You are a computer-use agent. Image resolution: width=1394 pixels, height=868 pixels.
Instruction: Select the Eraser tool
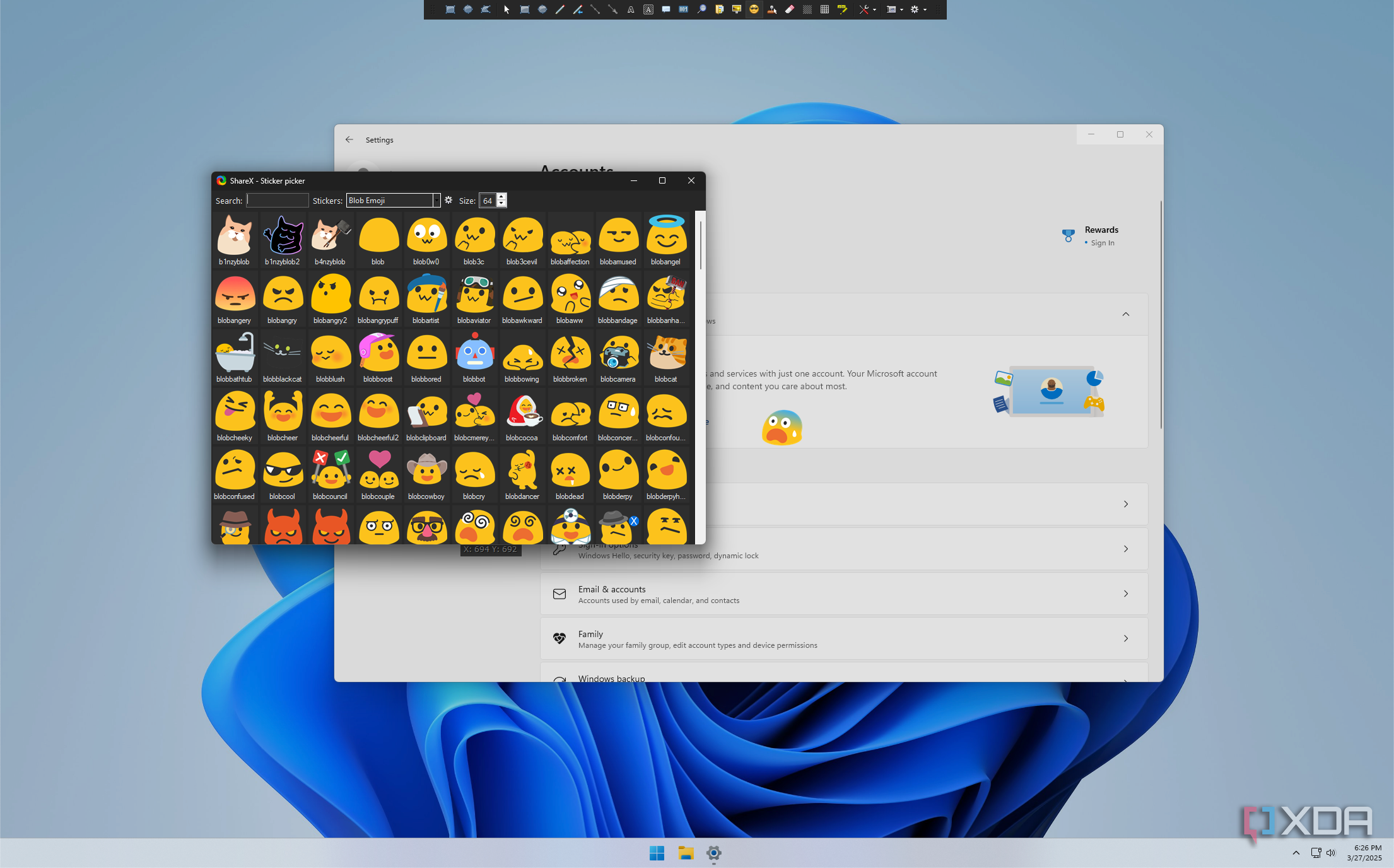(789, 9)
